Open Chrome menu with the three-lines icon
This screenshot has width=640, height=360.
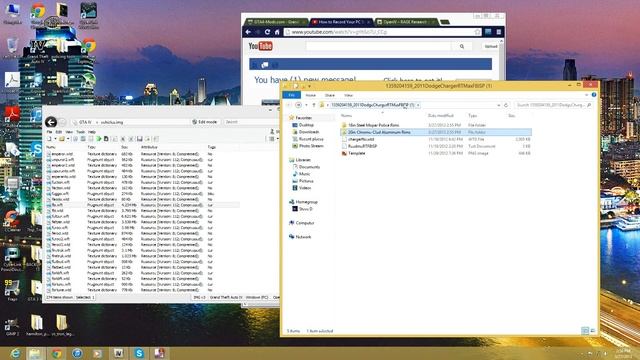point(499,32)
